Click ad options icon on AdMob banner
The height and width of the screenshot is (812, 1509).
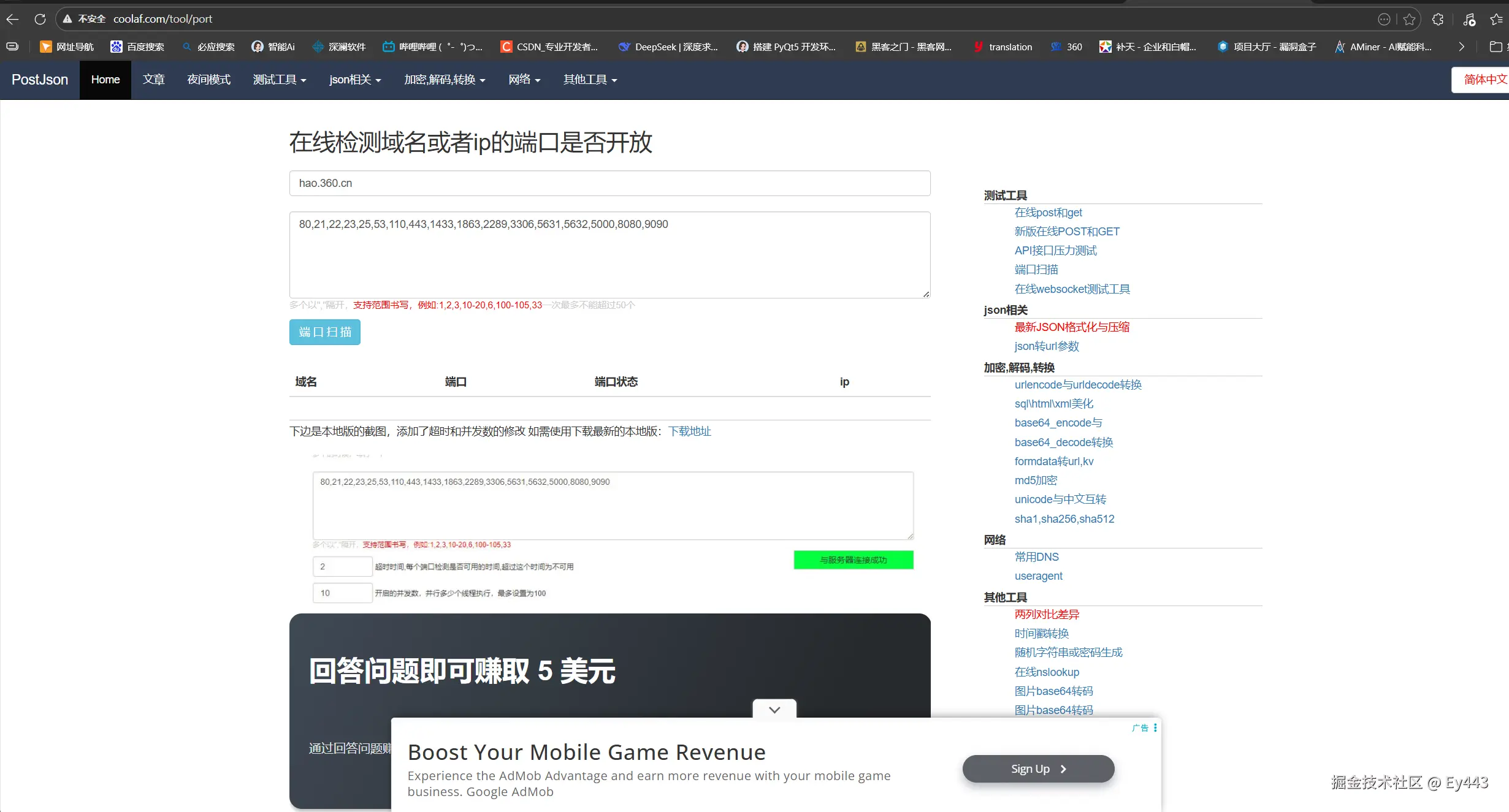coord(1155,727)
